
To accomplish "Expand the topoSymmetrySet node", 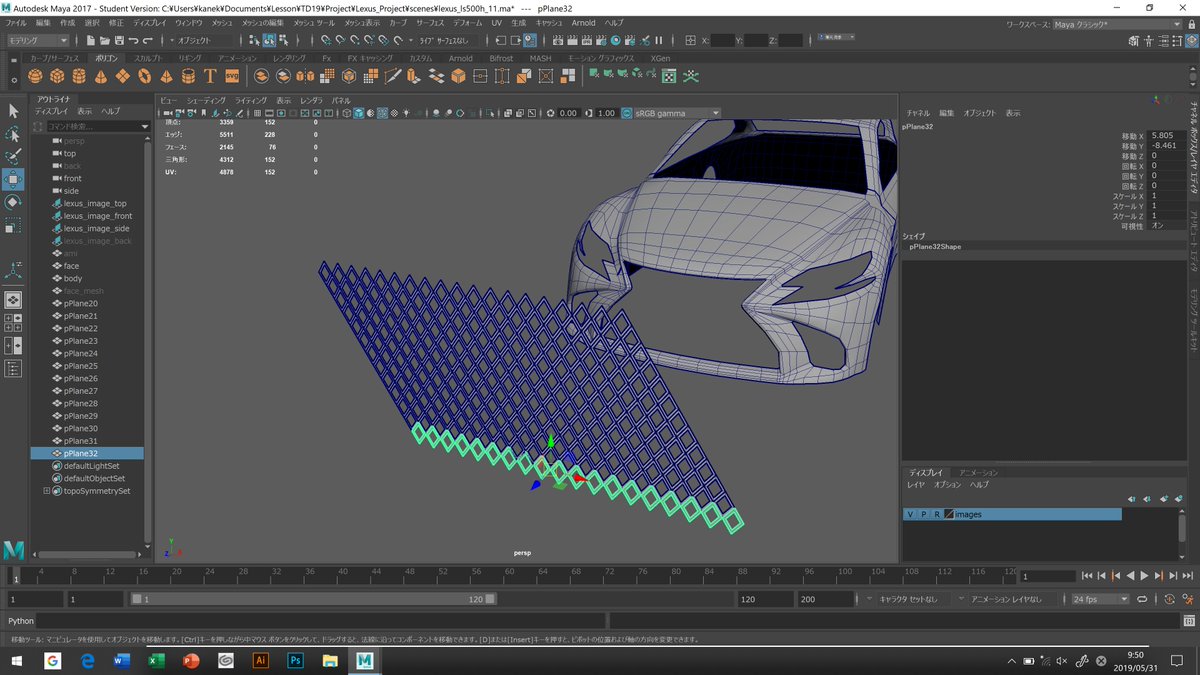I will 46,491.
